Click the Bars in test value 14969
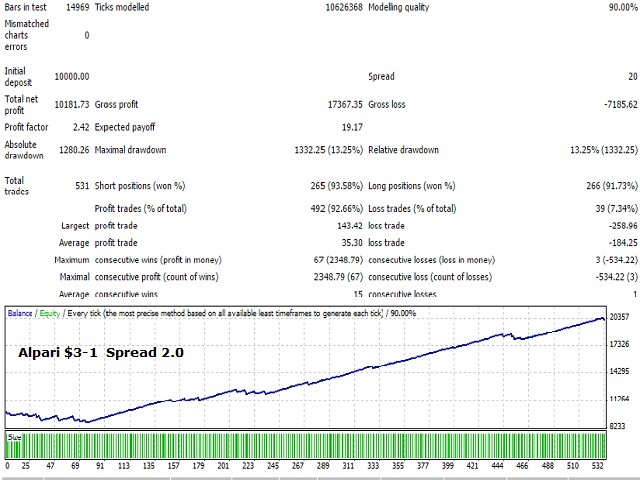Screen dimensions: 640x480 (76, 8)
